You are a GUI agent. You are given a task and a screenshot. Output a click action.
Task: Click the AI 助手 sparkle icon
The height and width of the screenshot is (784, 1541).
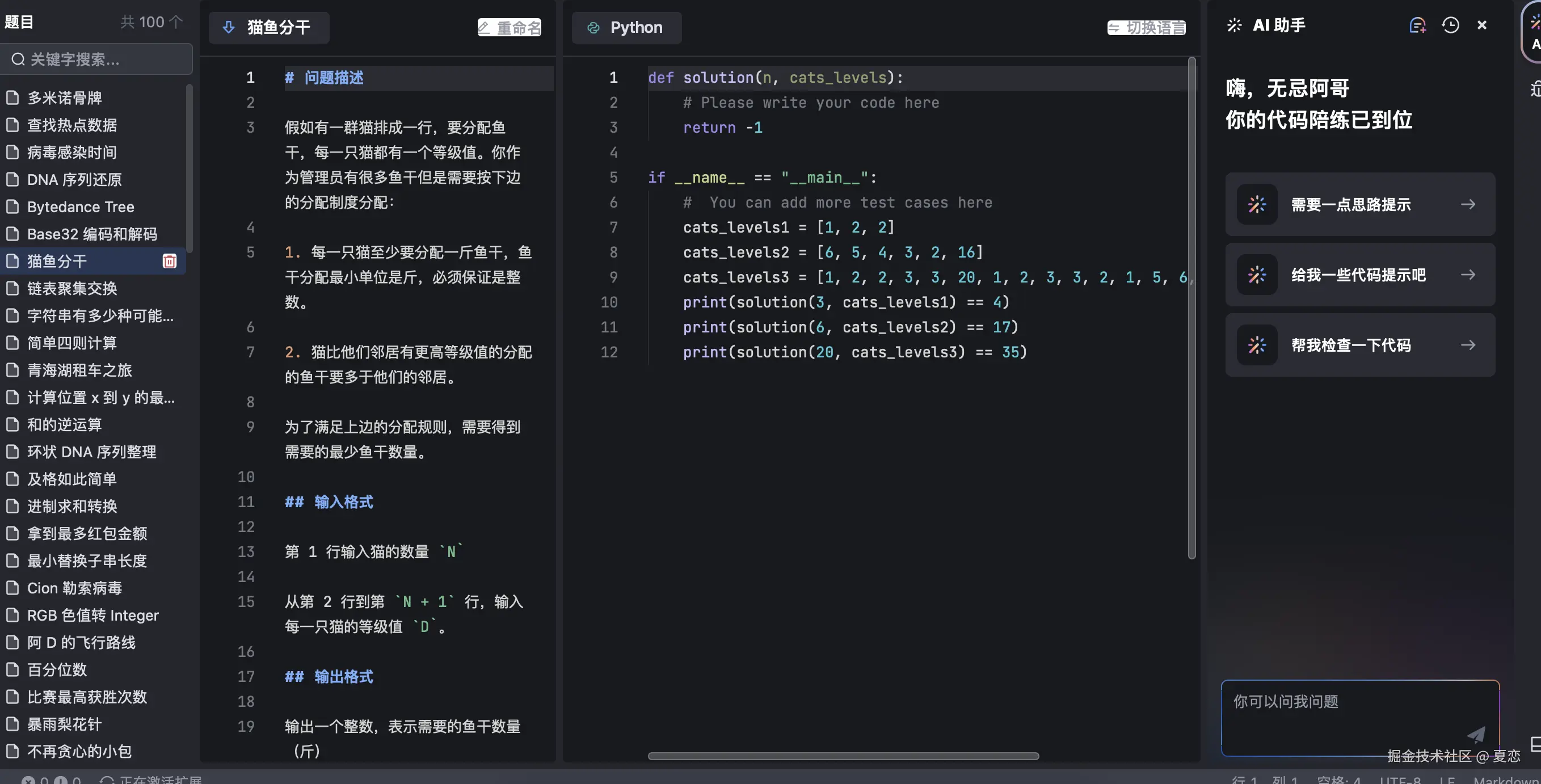1234,25
